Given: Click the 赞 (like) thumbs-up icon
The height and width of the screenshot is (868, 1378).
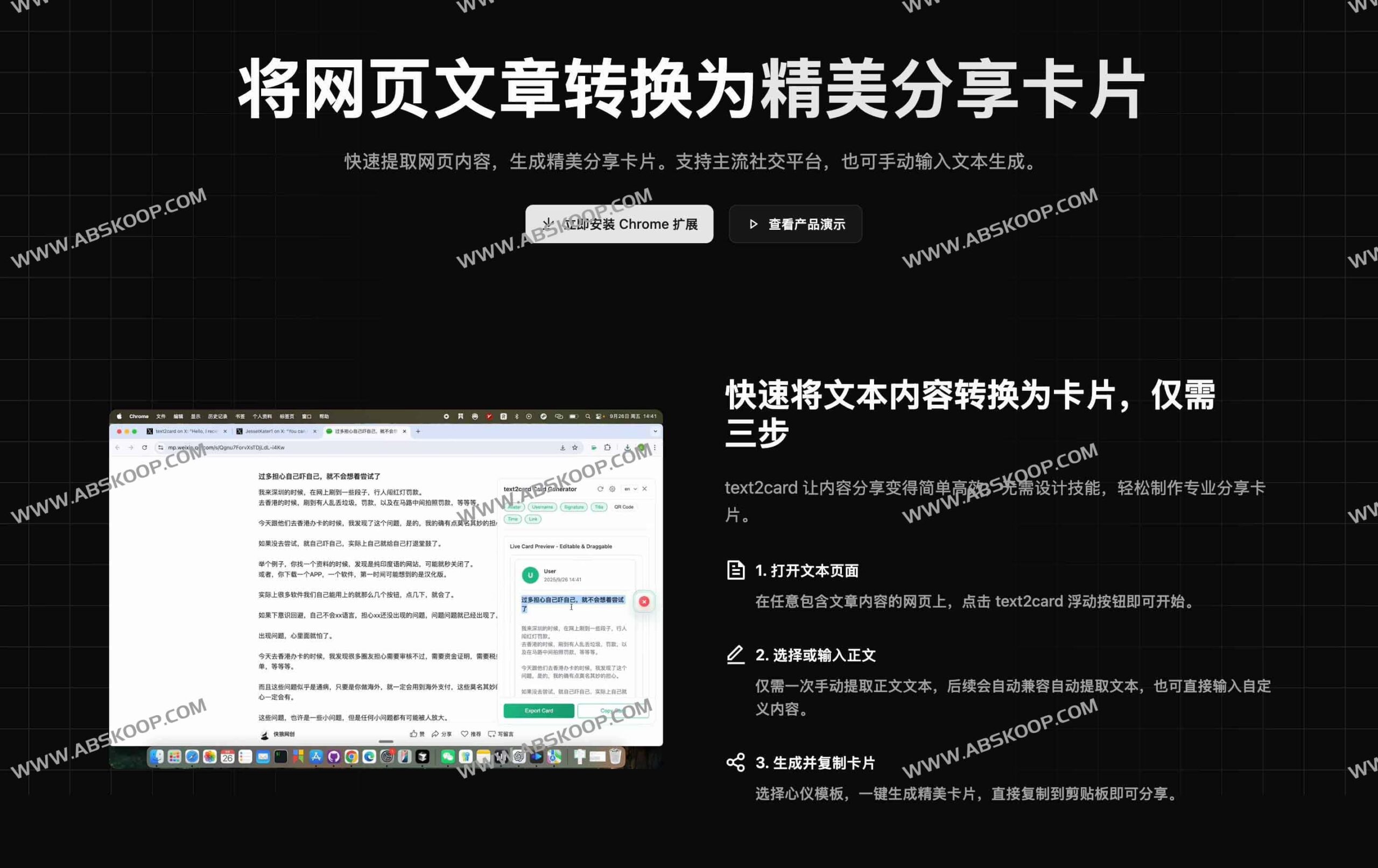Looking at the screenshot, I should (x=414, y=734).
